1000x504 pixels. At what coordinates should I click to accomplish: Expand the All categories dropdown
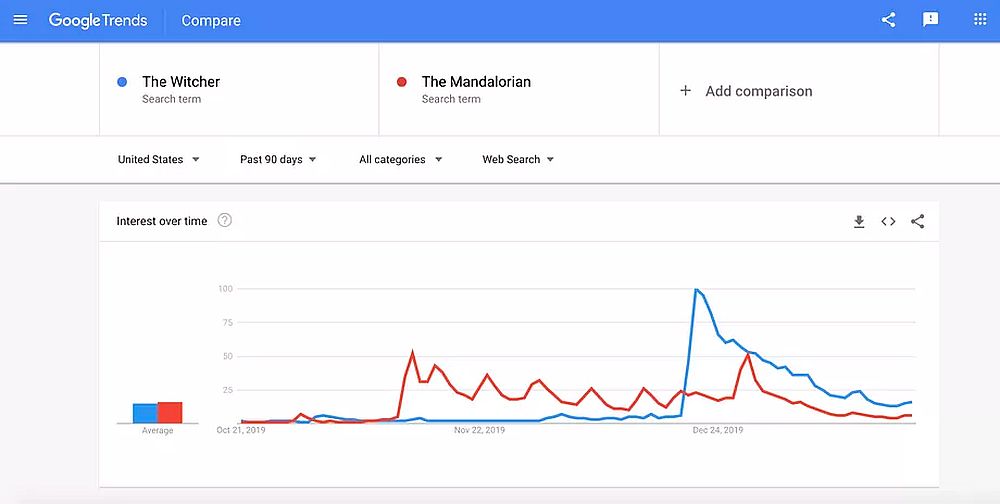(400, 159)
